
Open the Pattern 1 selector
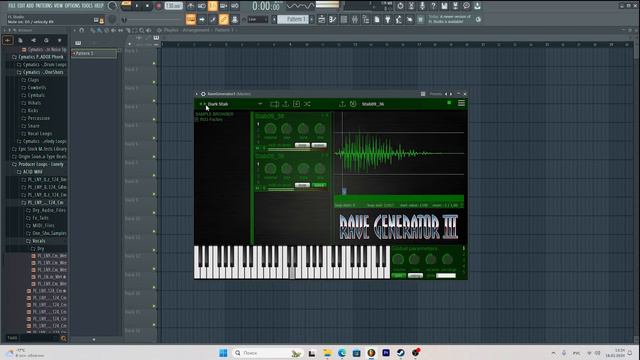click(x=293, y=19)
